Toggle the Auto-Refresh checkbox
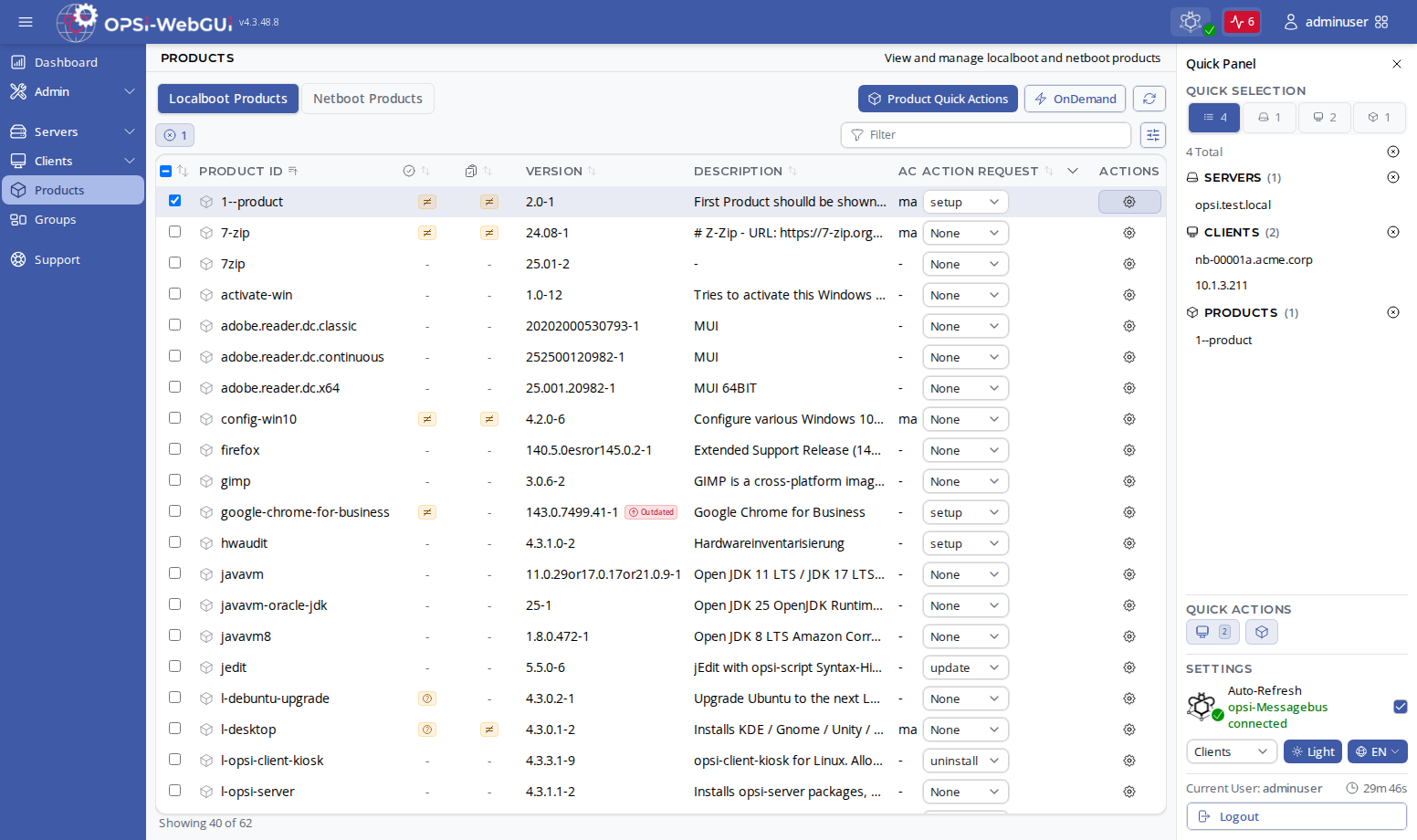This screenshot has height=840, width=1417. click(x=1401, y=707)
